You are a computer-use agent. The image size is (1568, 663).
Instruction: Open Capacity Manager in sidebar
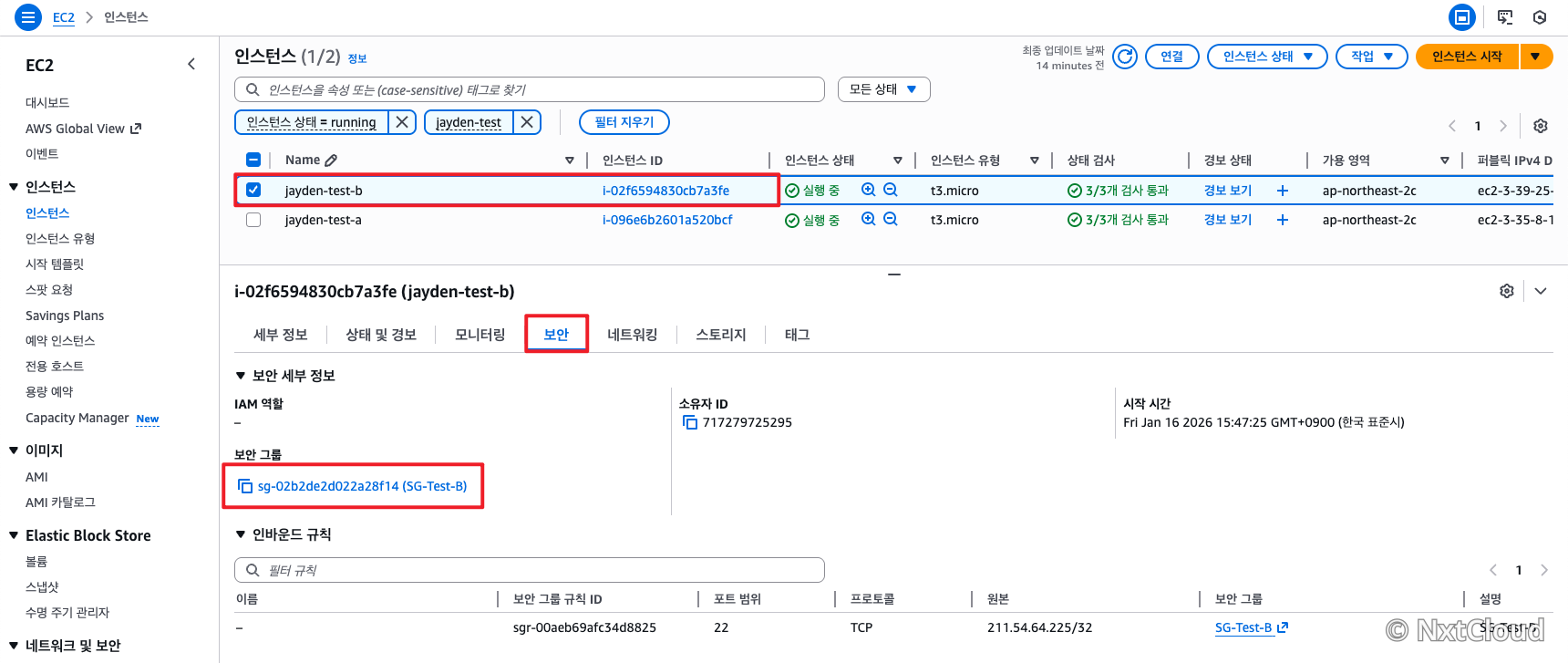[77, 418]
